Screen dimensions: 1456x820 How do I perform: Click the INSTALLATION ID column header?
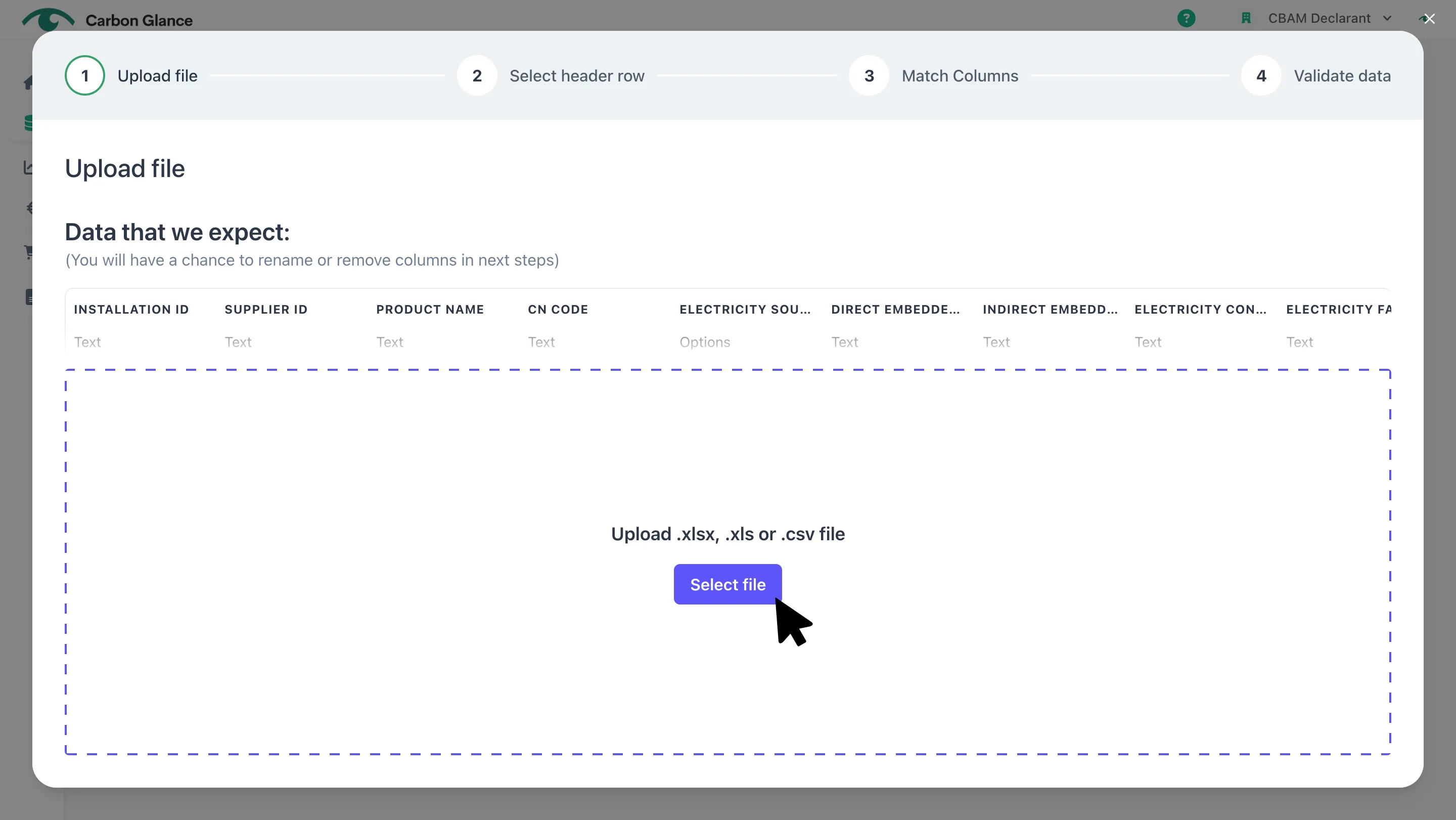[x=131, y=310]
